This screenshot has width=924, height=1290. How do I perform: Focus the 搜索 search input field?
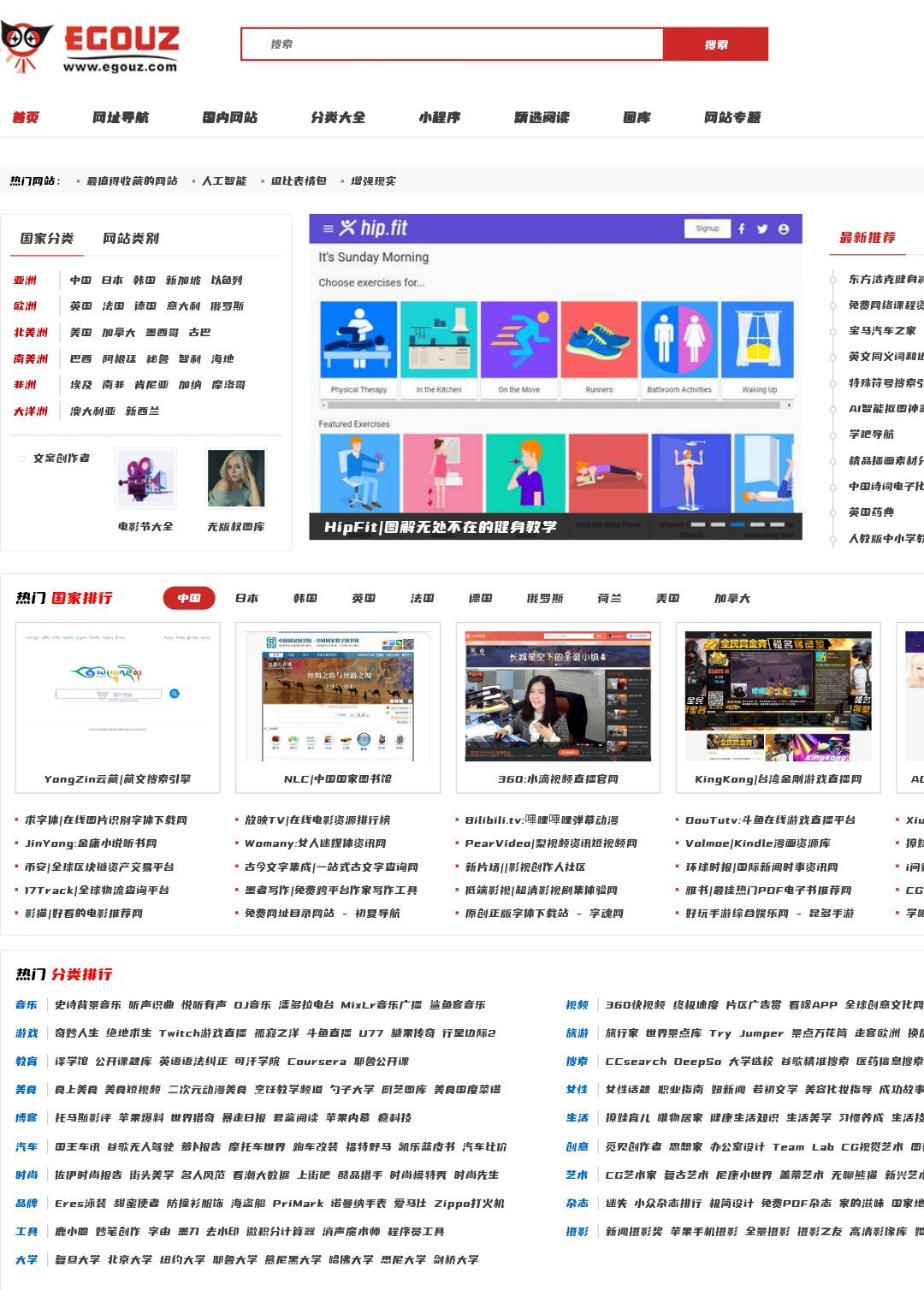453,44
